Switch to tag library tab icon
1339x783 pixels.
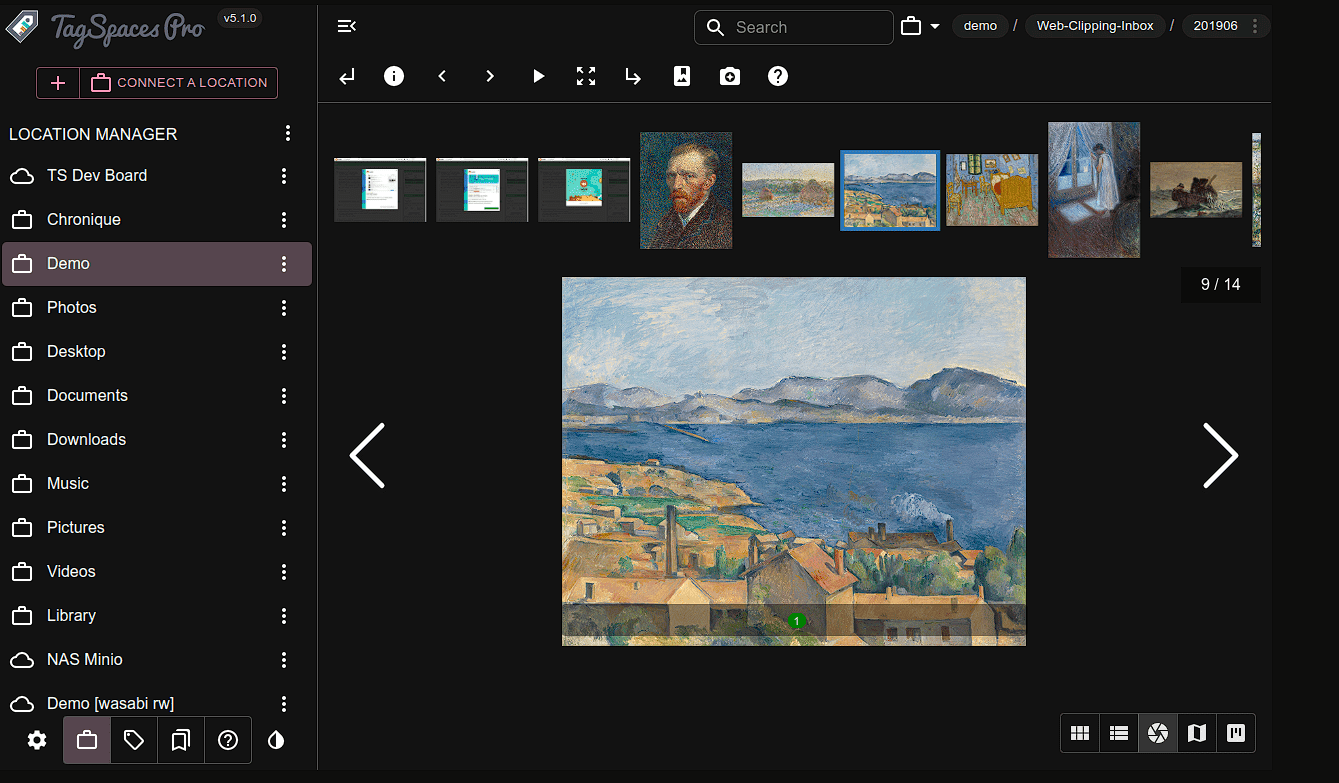pos(134,740)
